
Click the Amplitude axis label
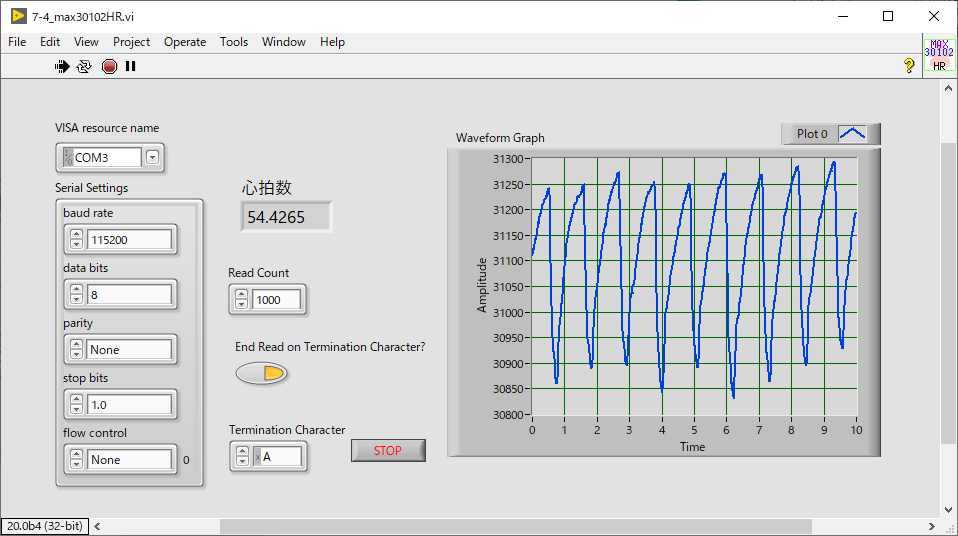click(x=482, y=285)
